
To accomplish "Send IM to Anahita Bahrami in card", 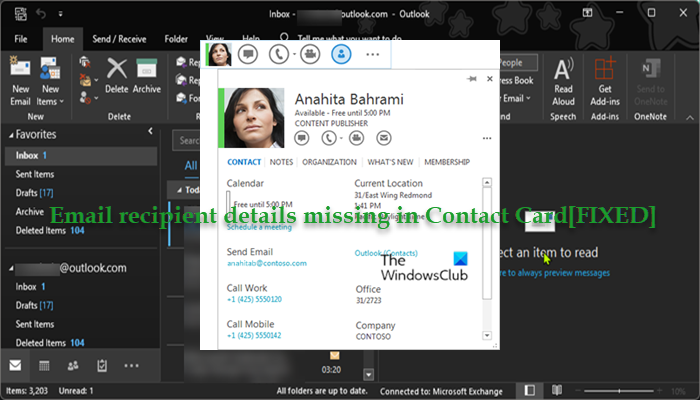I will (302, 138).
